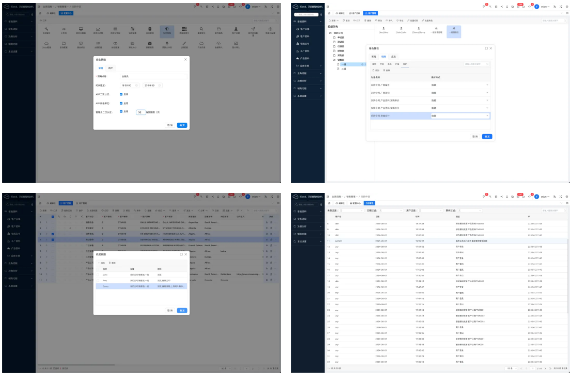Select the blue active page tab in bottom-right screenshot
576x377 pixels.
click(369, 203)
